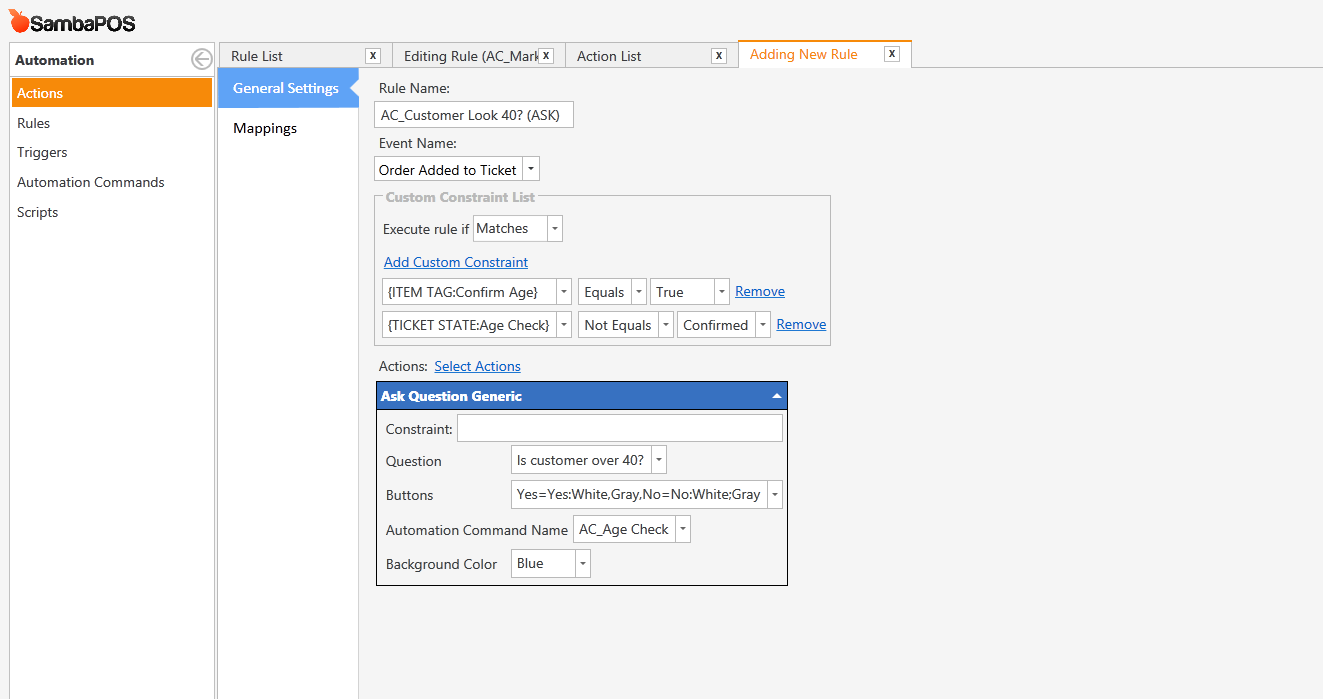Click the Execute rule if label
The width and height of the screenshot is (1323, 699).
pyautogui.click(x=426, y=229)
